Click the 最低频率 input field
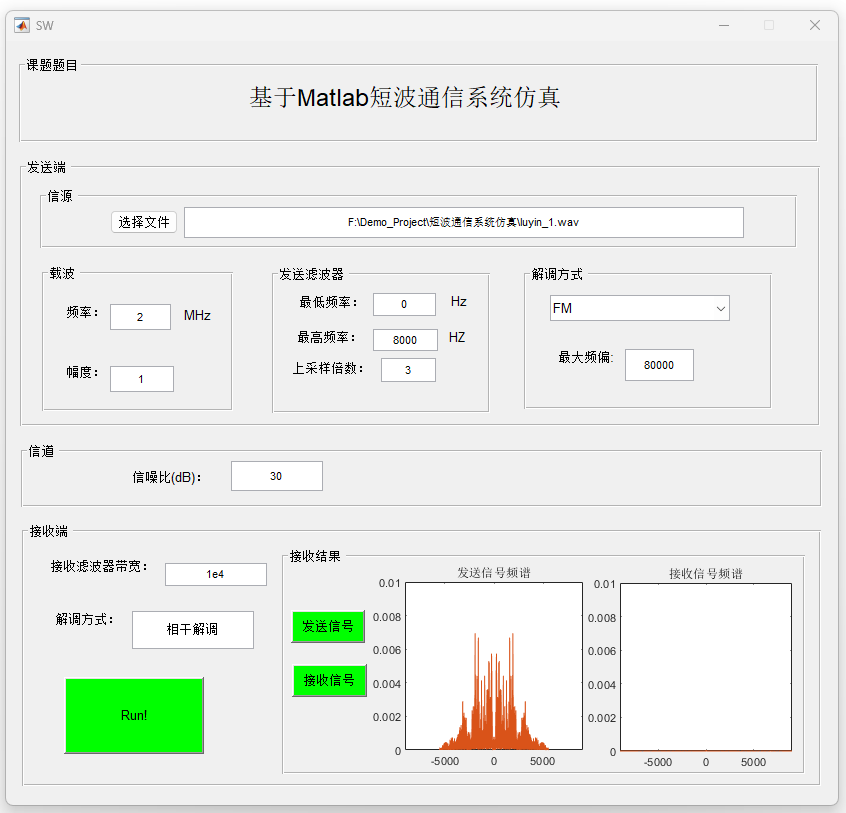This screenshot has height=813, width=846. [x=404, y=304]
